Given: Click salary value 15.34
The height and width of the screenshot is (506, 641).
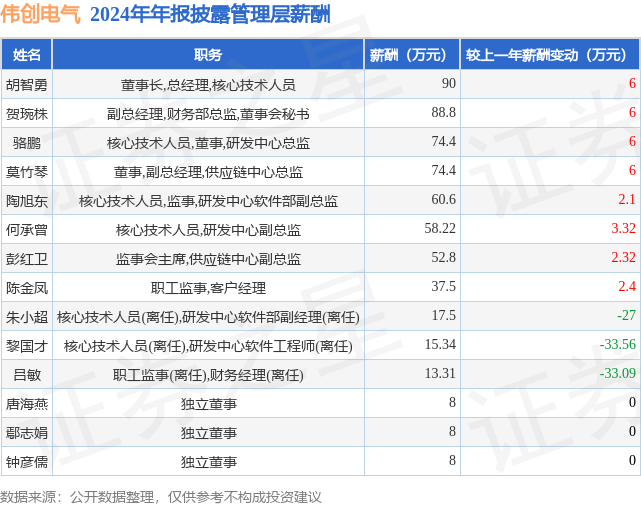Looking at the screenshot, I should pos(440,345).
